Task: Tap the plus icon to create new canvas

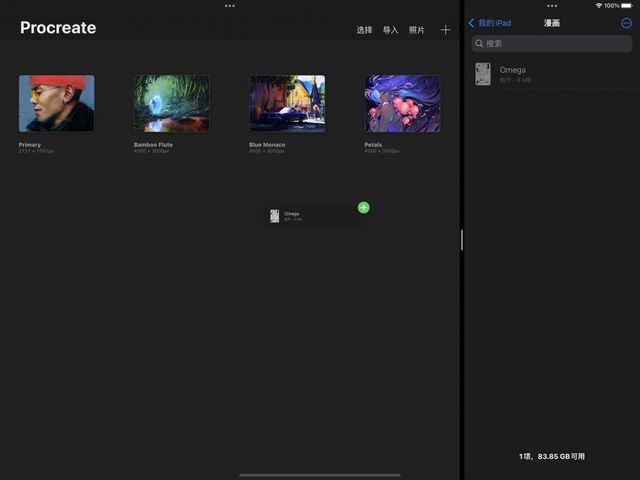Action: [x=446, y=30]
